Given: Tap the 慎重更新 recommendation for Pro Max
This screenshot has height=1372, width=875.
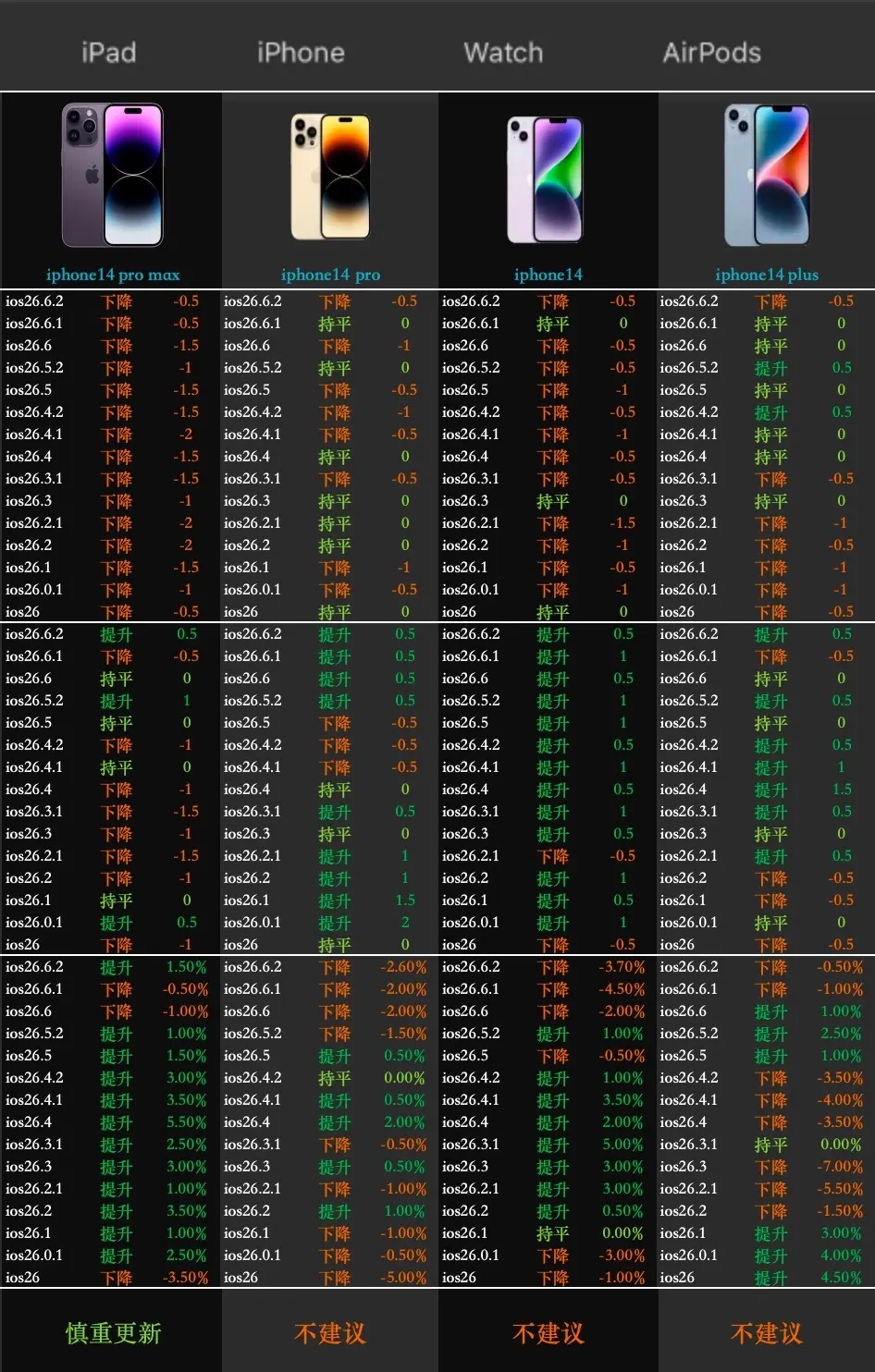Looking at the screenshot, I should click(x=113, y=1333).
